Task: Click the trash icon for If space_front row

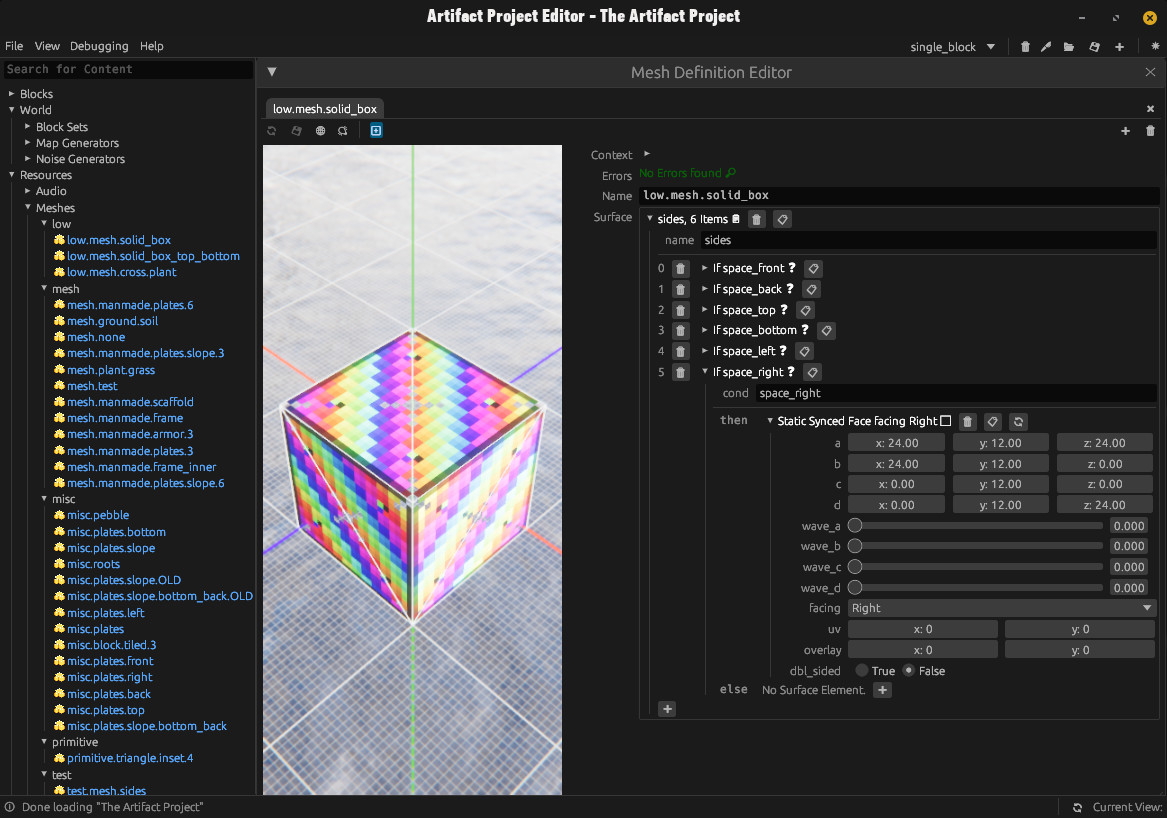Action: click(x=681, y=268)
